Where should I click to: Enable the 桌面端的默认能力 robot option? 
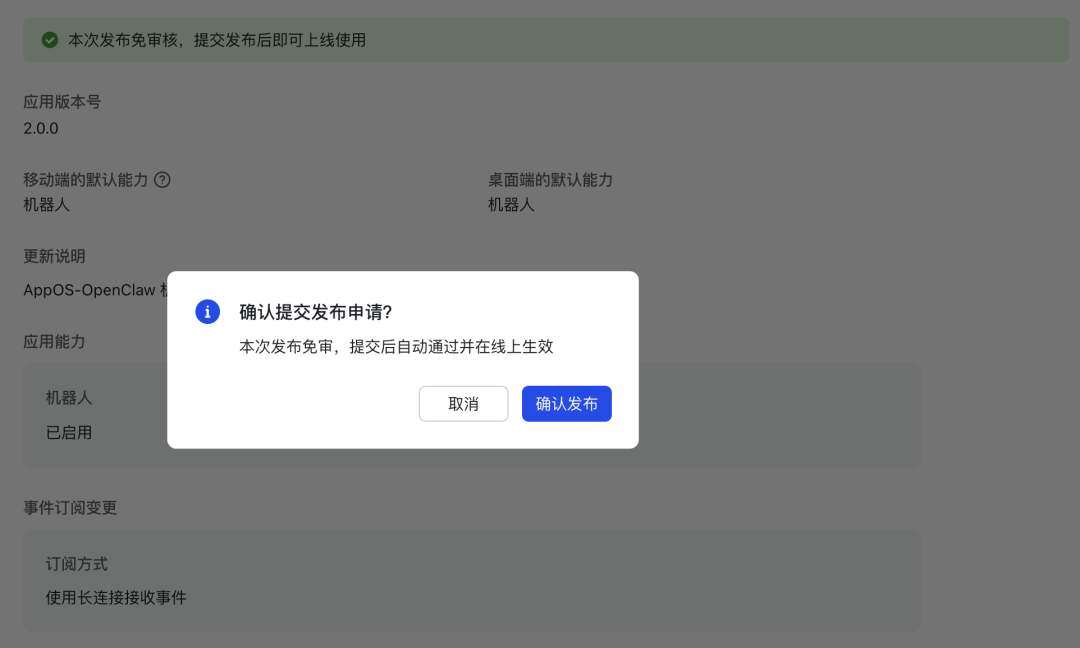(x=512, y=205)
